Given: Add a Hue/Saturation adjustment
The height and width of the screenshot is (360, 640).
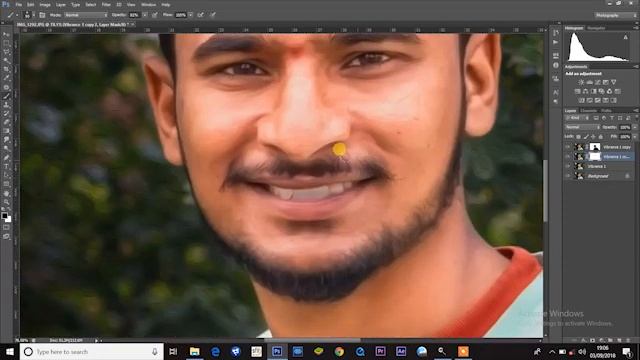Looking at the screenshot, I should (578, 91).
